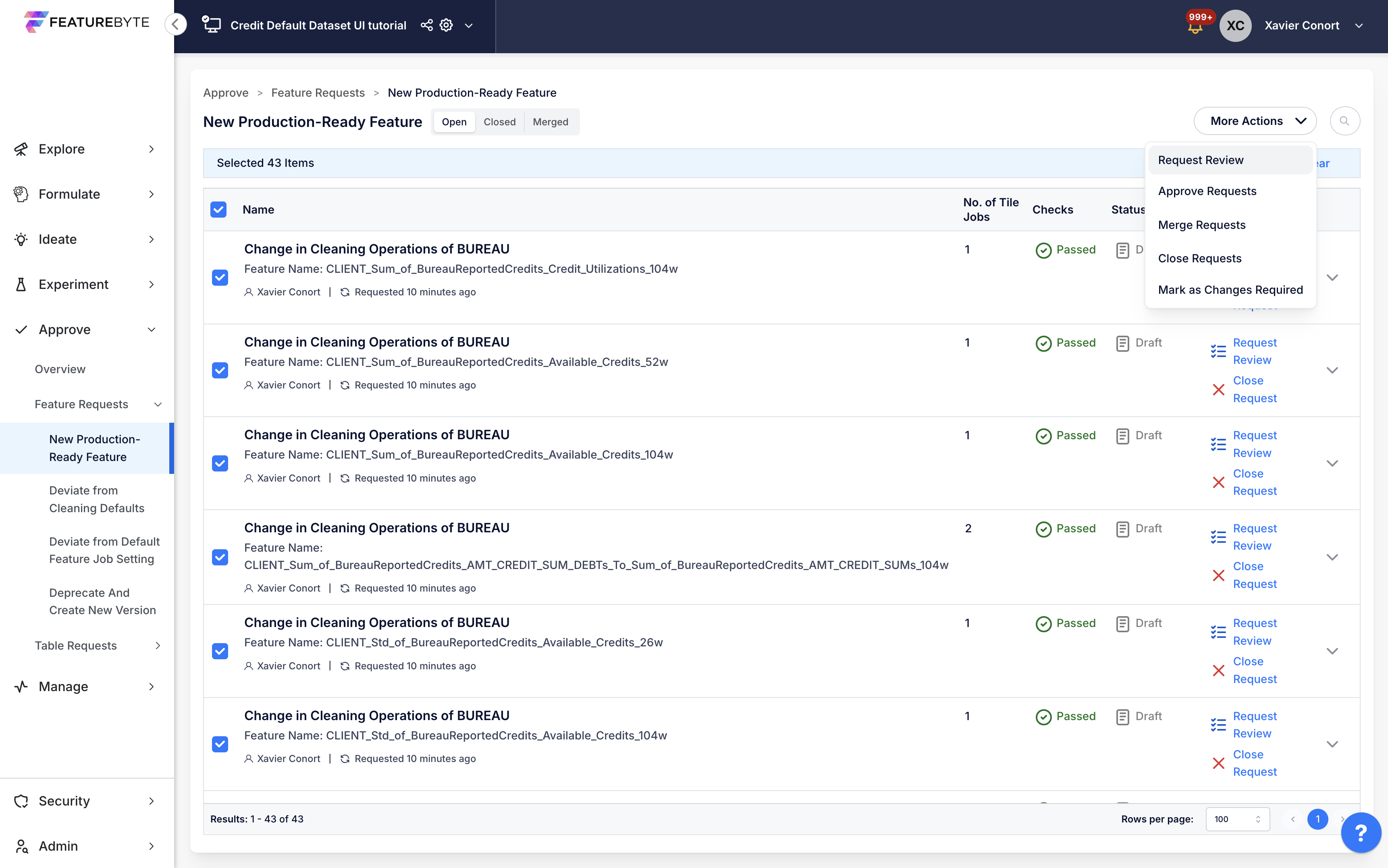Open Deviate from Cleaning Defaults page
This screenshot has width=1388, height=868.
[96, 499]
